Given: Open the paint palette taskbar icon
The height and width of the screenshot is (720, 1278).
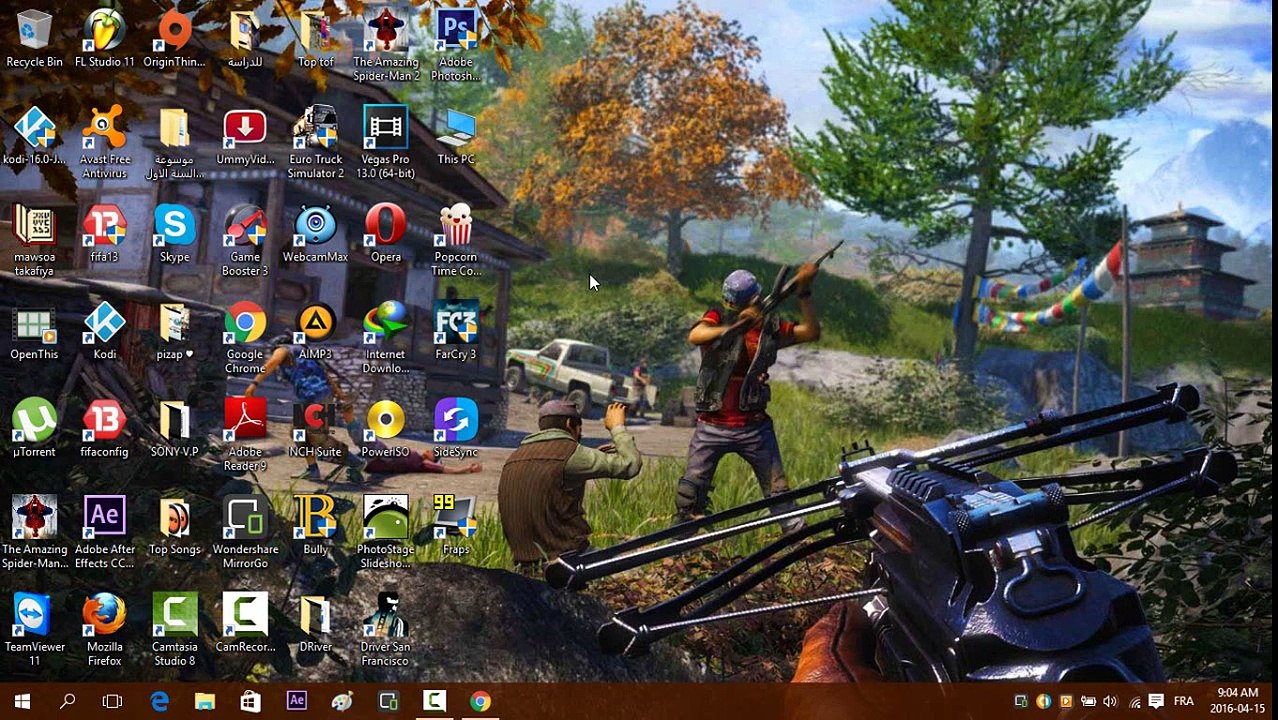Looking at the screenshot, I should [x=342, y=702].
